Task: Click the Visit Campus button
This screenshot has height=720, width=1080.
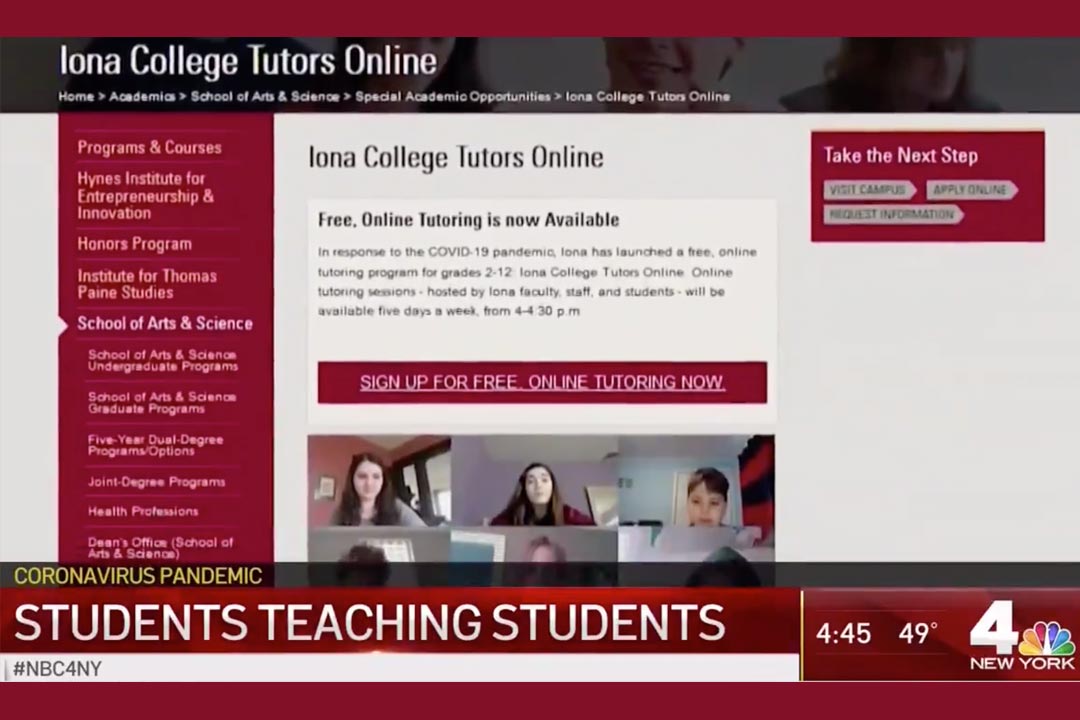Action: click(869, 189)
